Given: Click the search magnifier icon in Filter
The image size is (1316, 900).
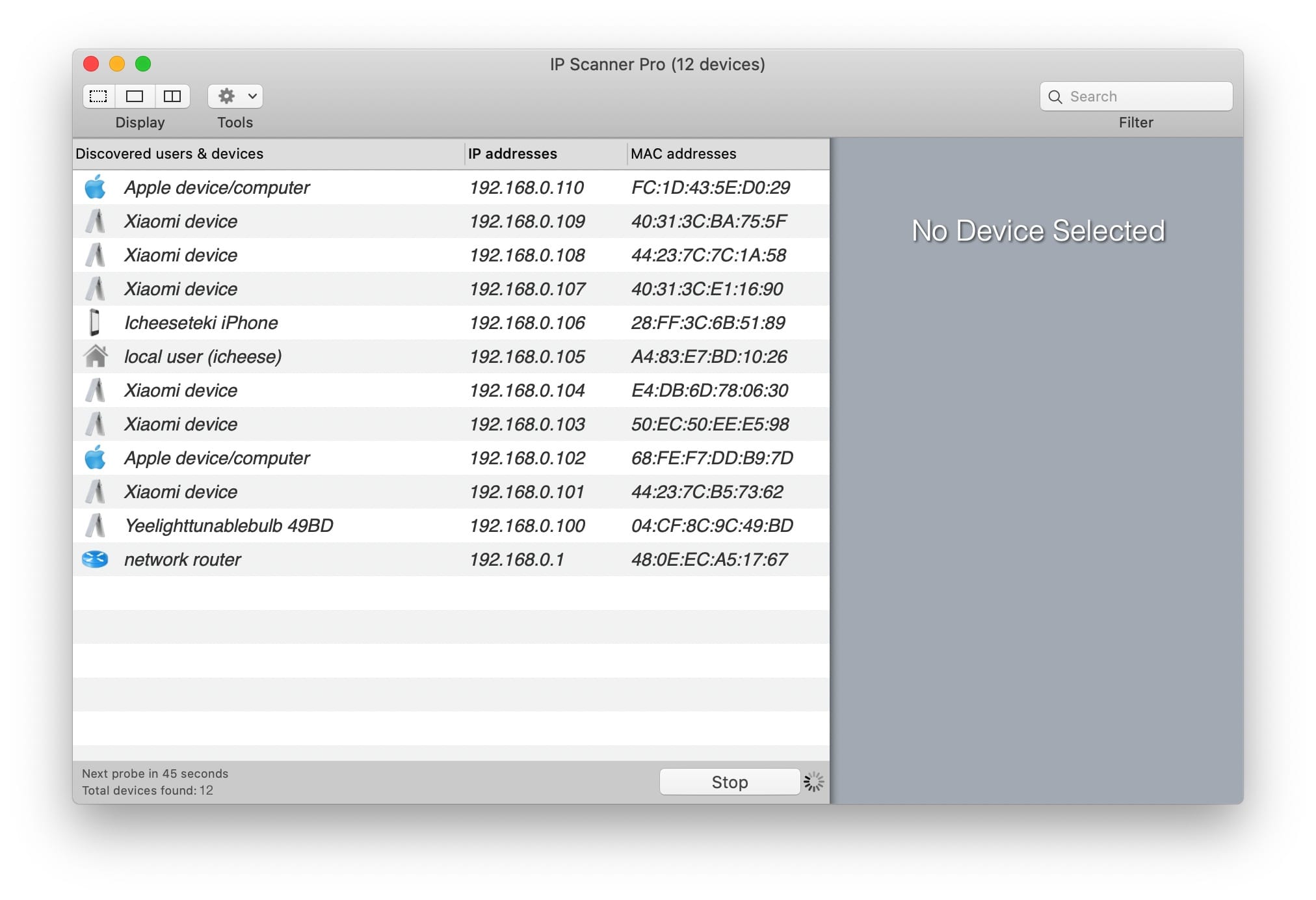Looking at the screenshot, I should click(1055, 97).
